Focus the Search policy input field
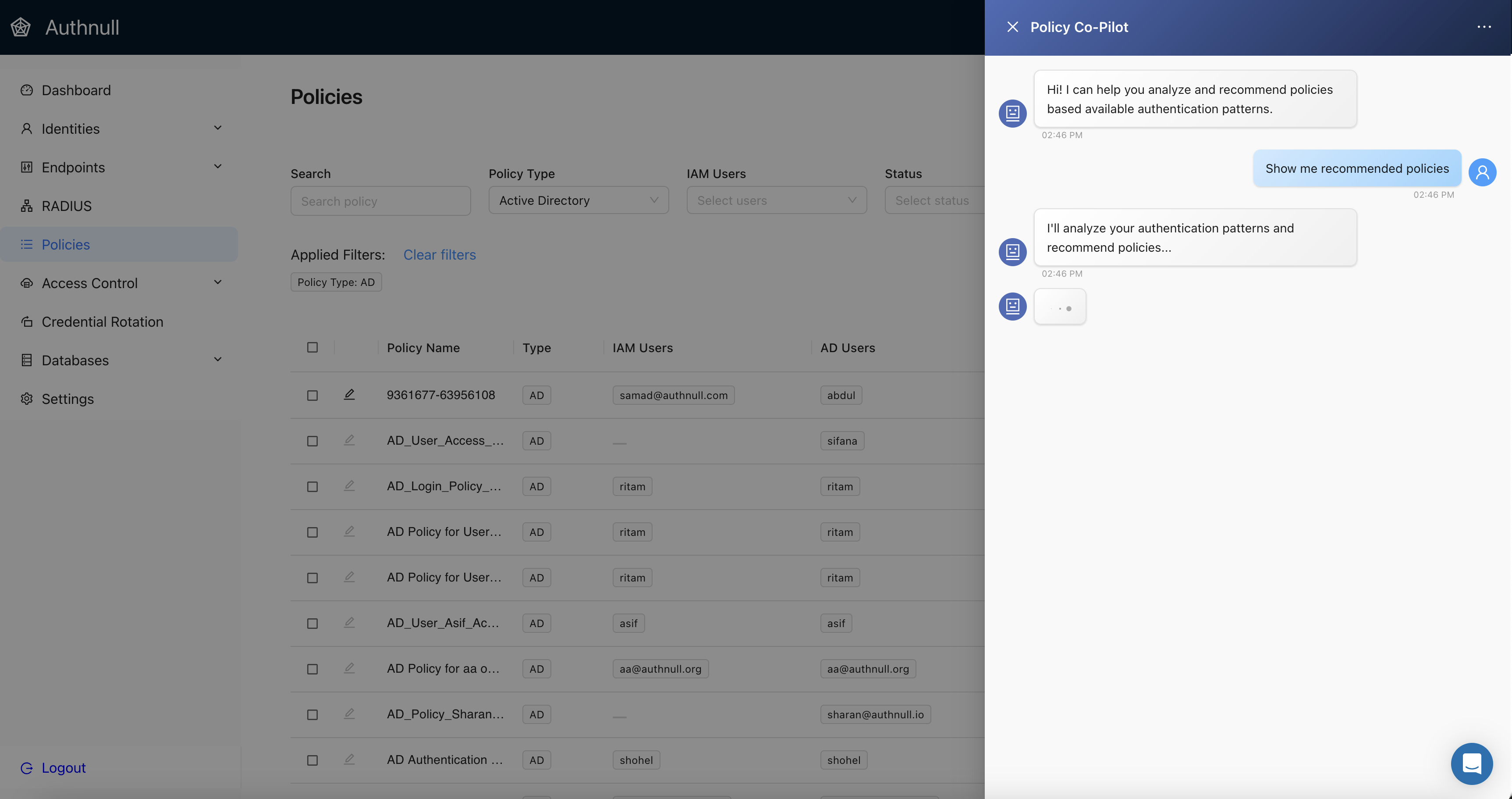 point(380,201)
